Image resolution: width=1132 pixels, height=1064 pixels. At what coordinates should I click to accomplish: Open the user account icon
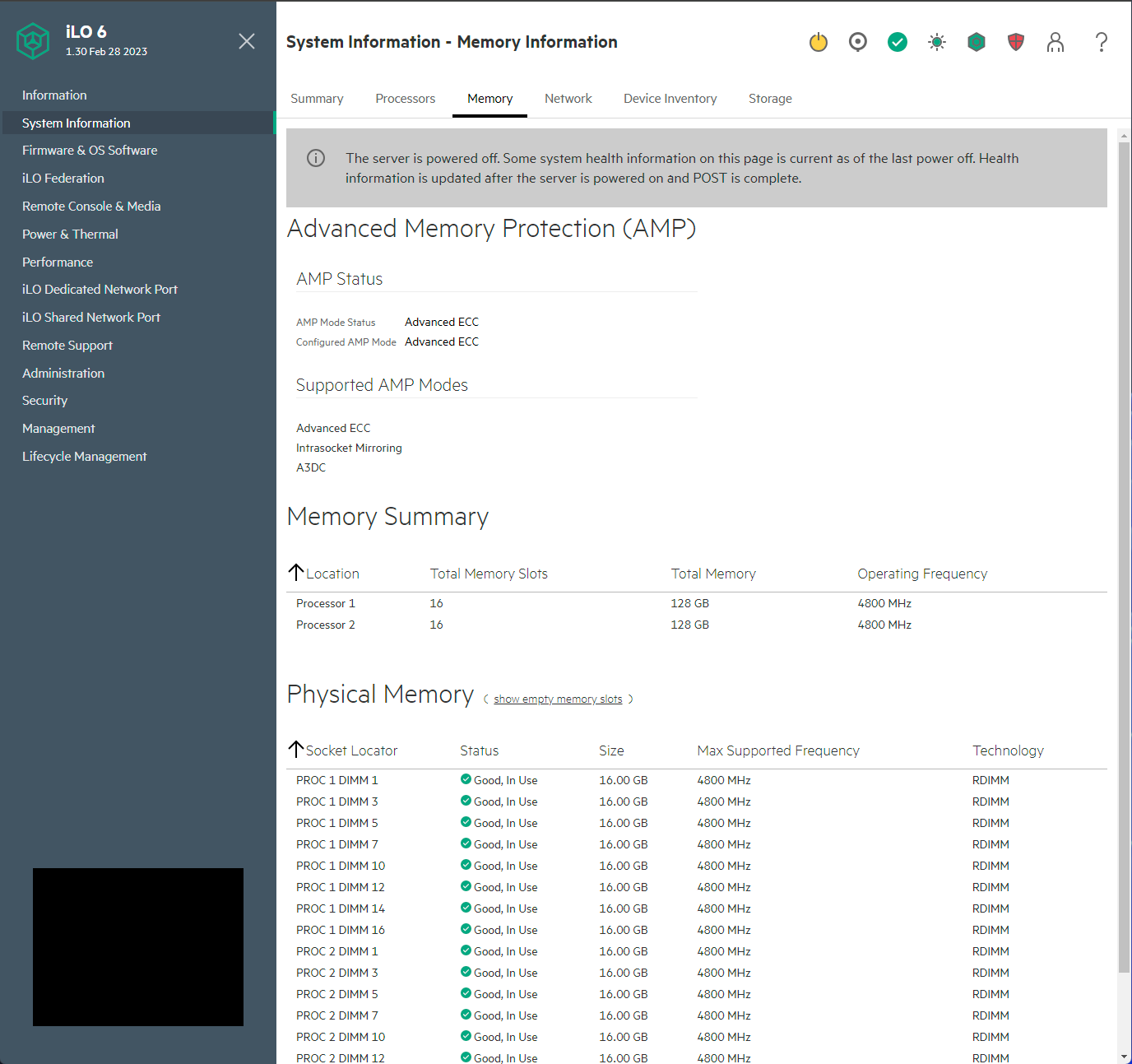pos(1055,42)
